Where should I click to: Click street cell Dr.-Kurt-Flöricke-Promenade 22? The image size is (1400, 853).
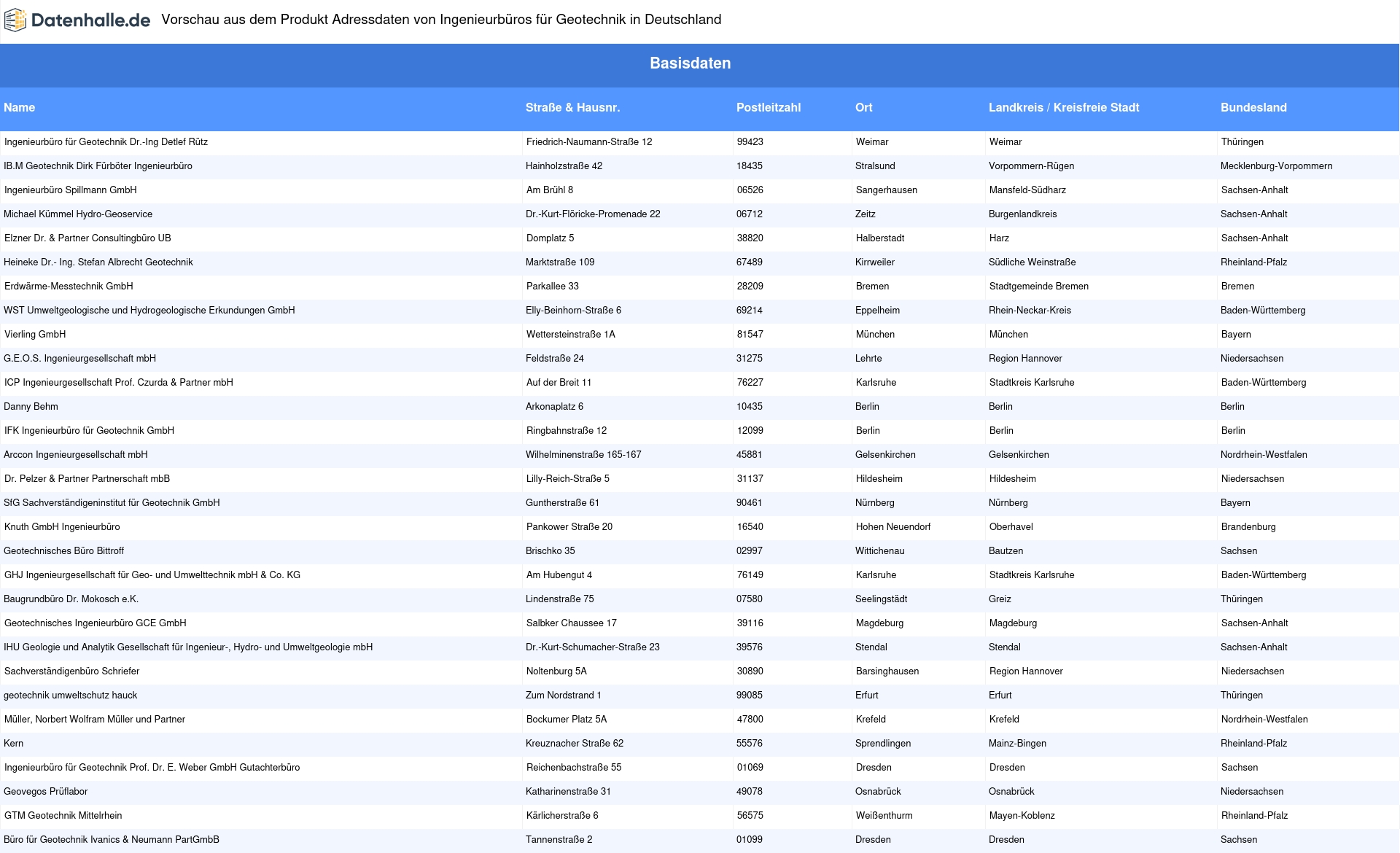pos(593,214)
